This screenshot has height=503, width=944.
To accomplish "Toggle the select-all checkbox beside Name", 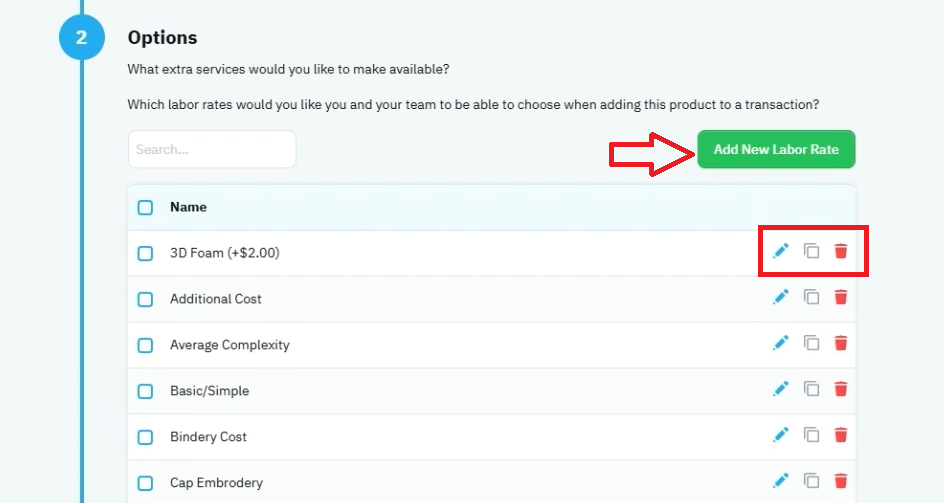I will click(145, 207).
